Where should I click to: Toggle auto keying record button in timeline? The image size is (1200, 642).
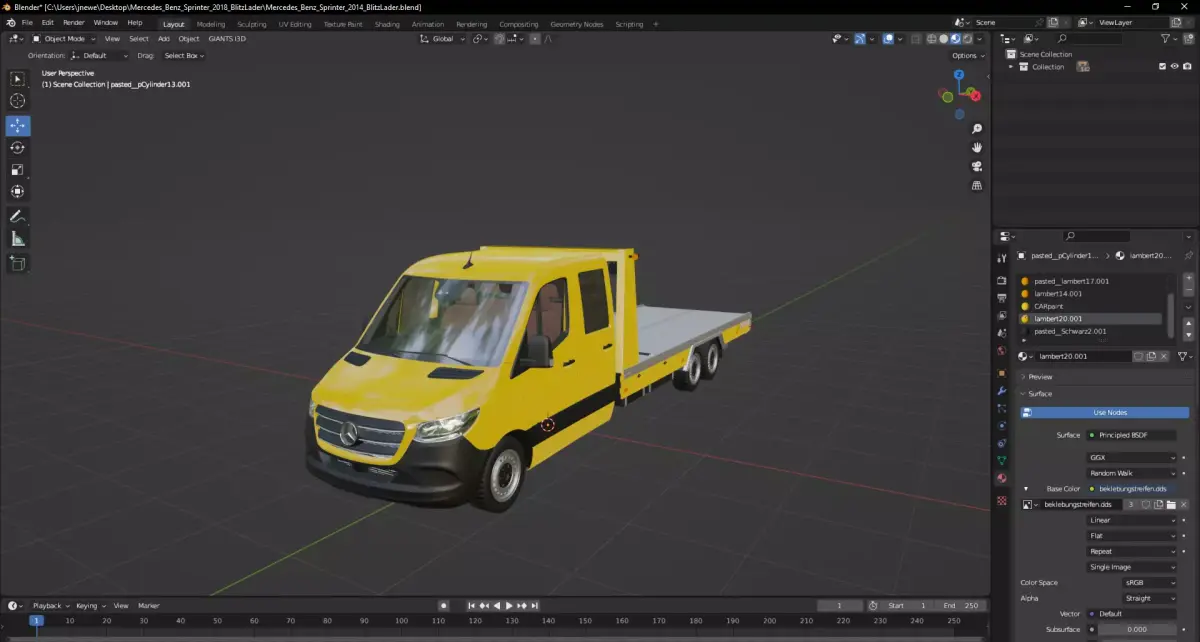tap(444, 606)
